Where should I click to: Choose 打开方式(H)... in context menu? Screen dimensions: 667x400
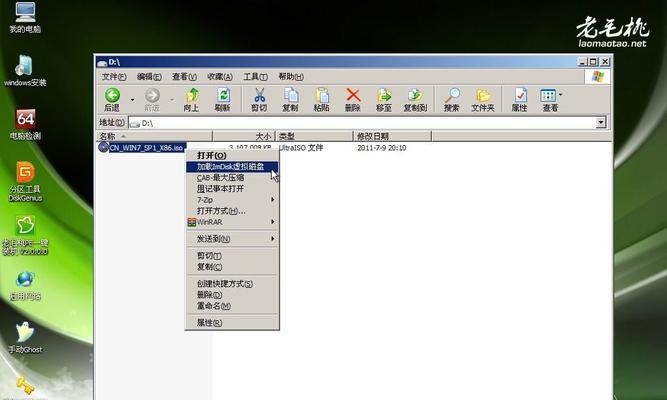pyautogui.click(x=232, y=211)
